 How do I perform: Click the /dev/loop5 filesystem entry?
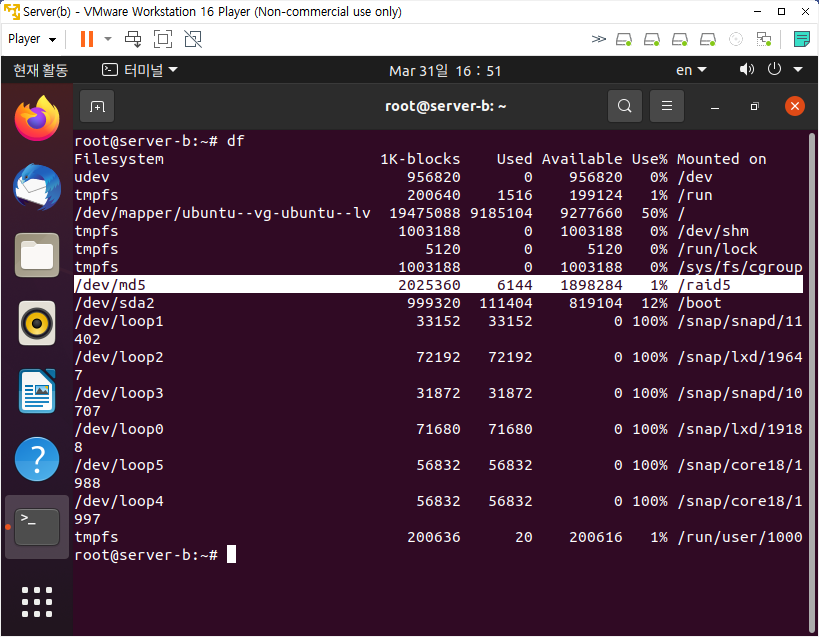(x=119, y=465)
